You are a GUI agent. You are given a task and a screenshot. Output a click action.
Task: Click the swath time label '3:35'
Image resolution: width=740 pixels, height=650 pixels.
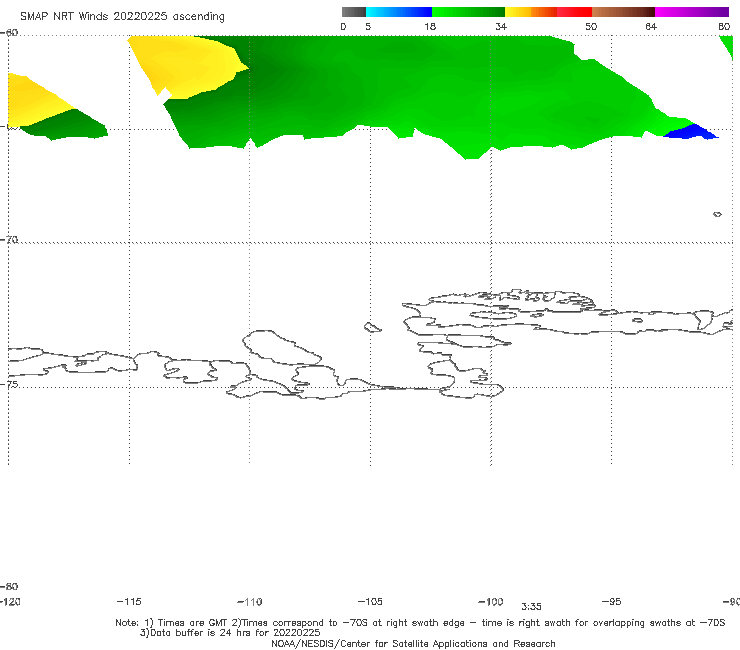(x=531, y=607)
